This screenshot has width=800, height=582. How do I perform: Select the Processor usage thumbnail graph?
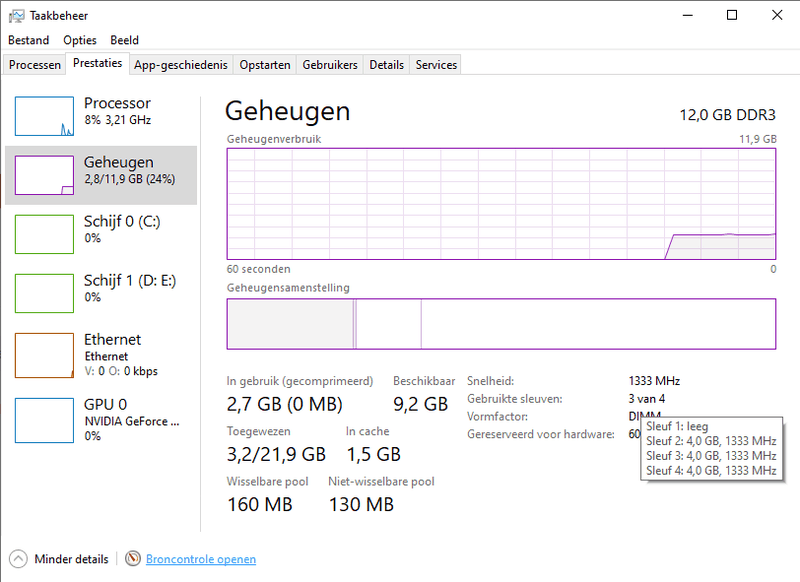pos(44,116)
